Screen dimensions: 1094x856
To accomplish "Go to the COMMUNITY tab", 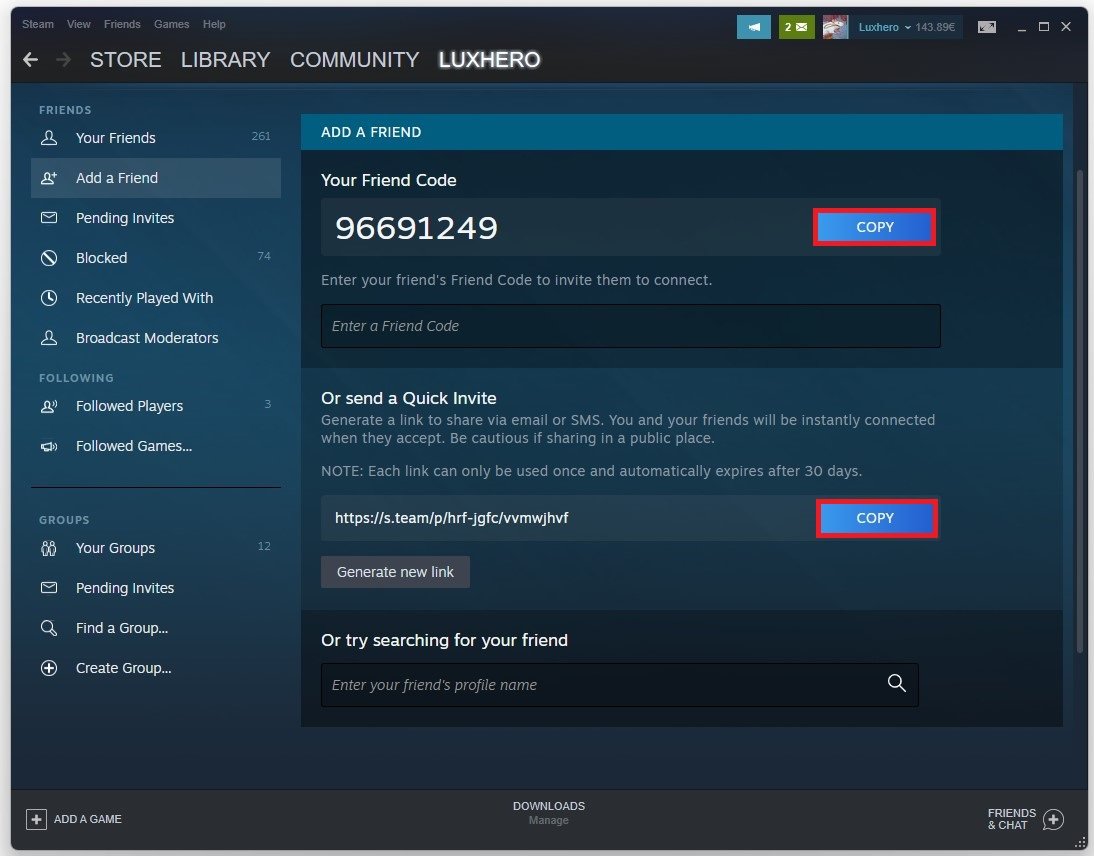I will click(x=354, y=59).
